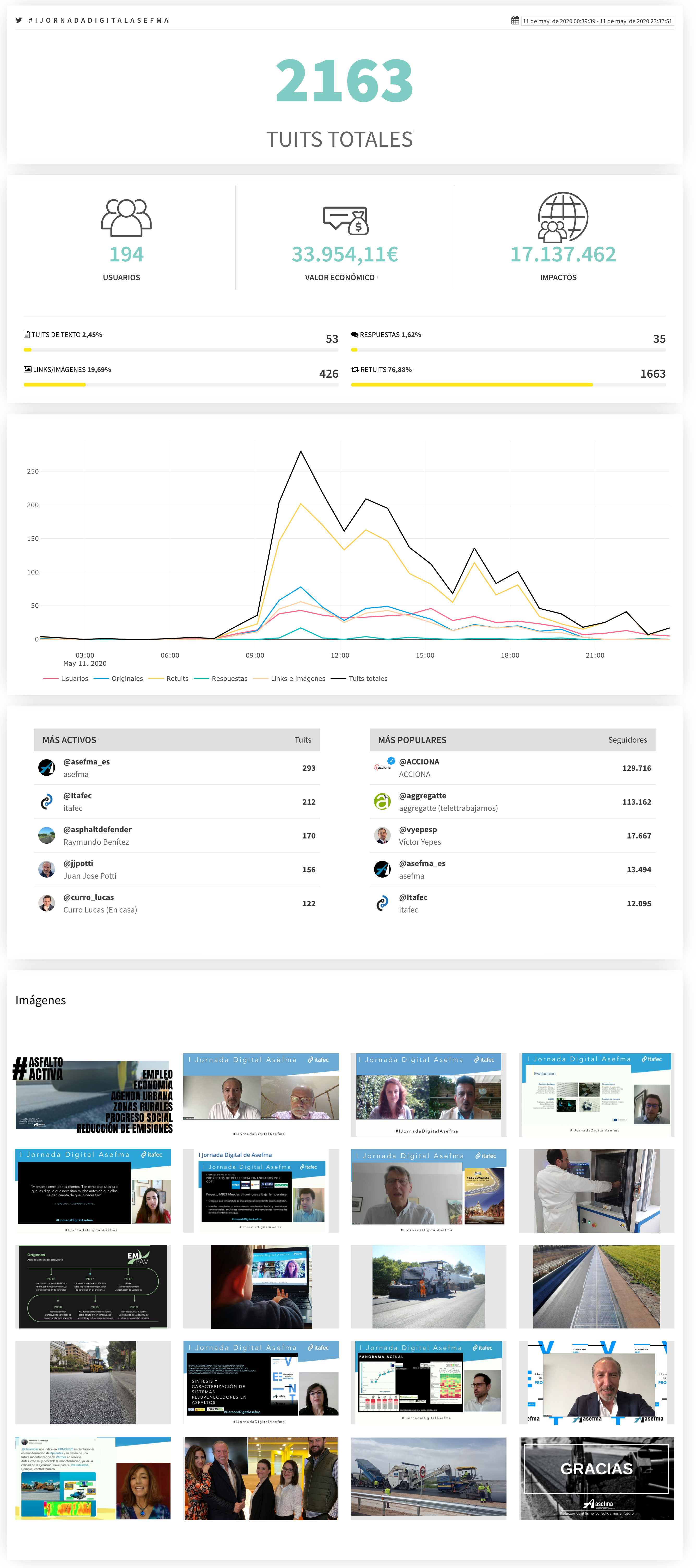696x1568 pixels.
Task: Click the Tuits column header in Más Activos
Action: 303,740
